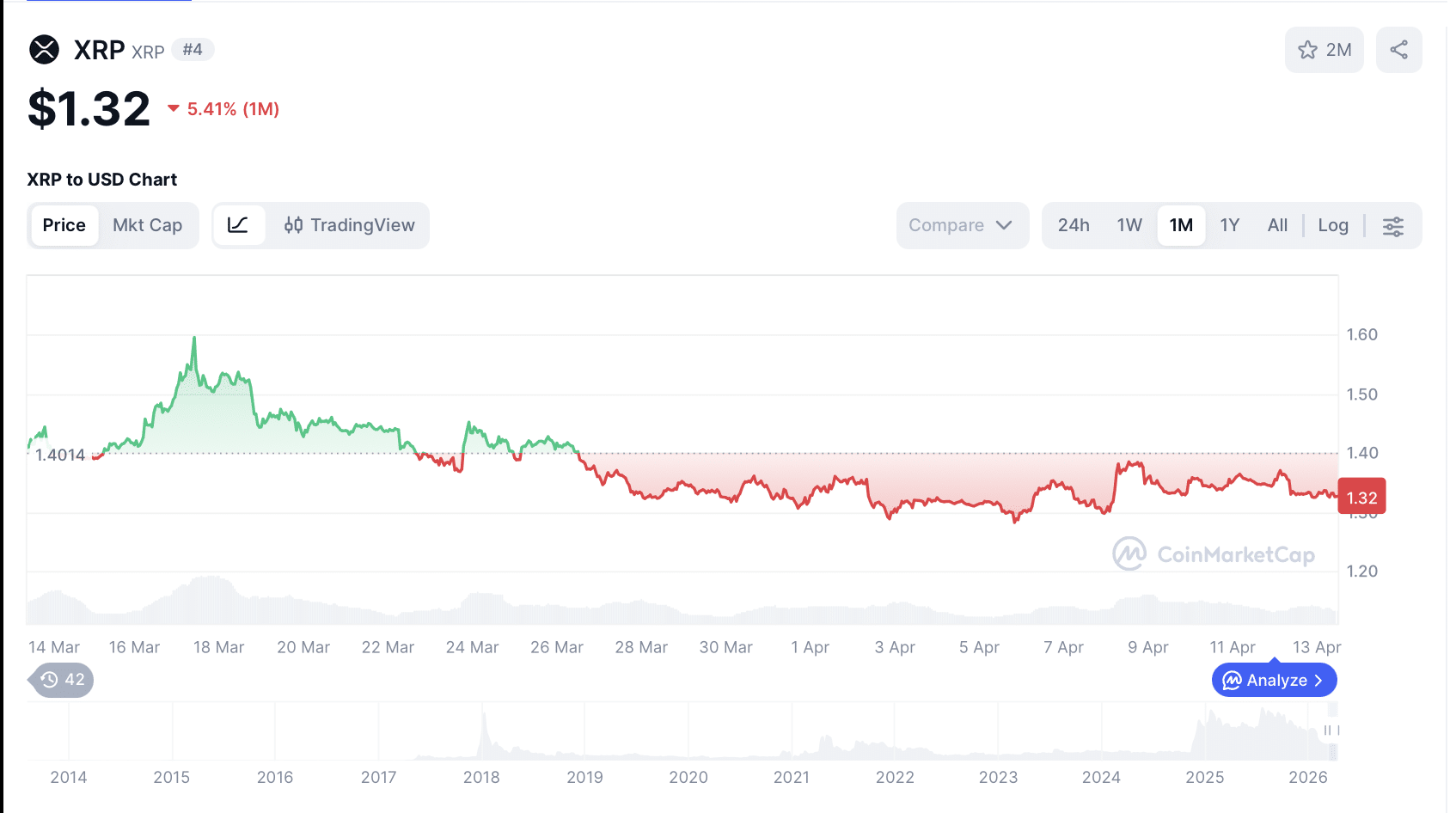Image resolution: width=1456 pixels, height=813 pixels.
Task: Switch to line chart view icon
Action: pos(238,225)
